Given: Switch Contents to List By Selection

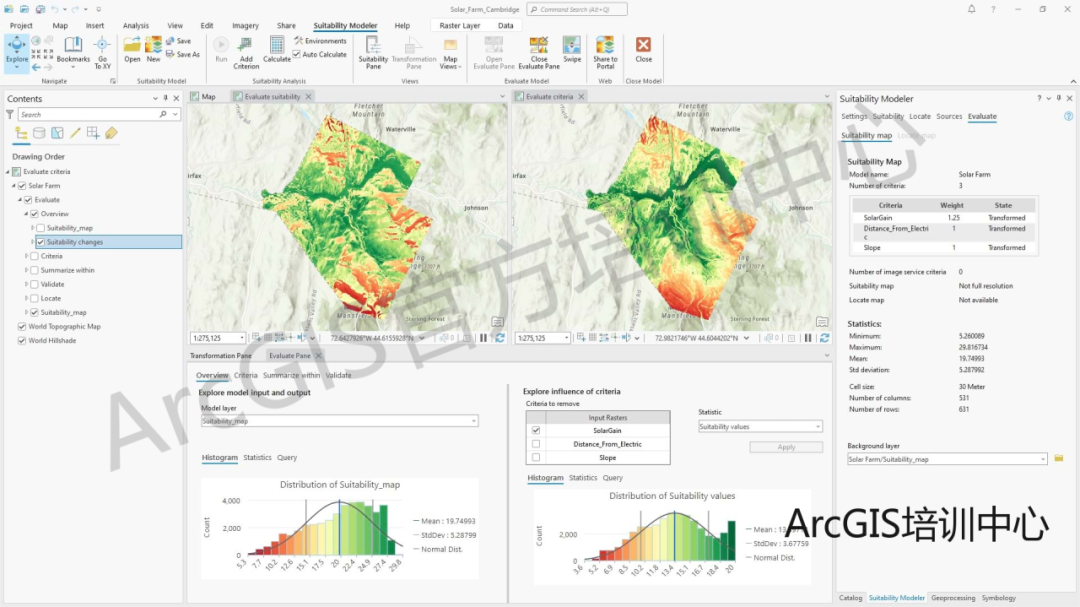Looking at the screenshot, I should (x=57, y=134).
